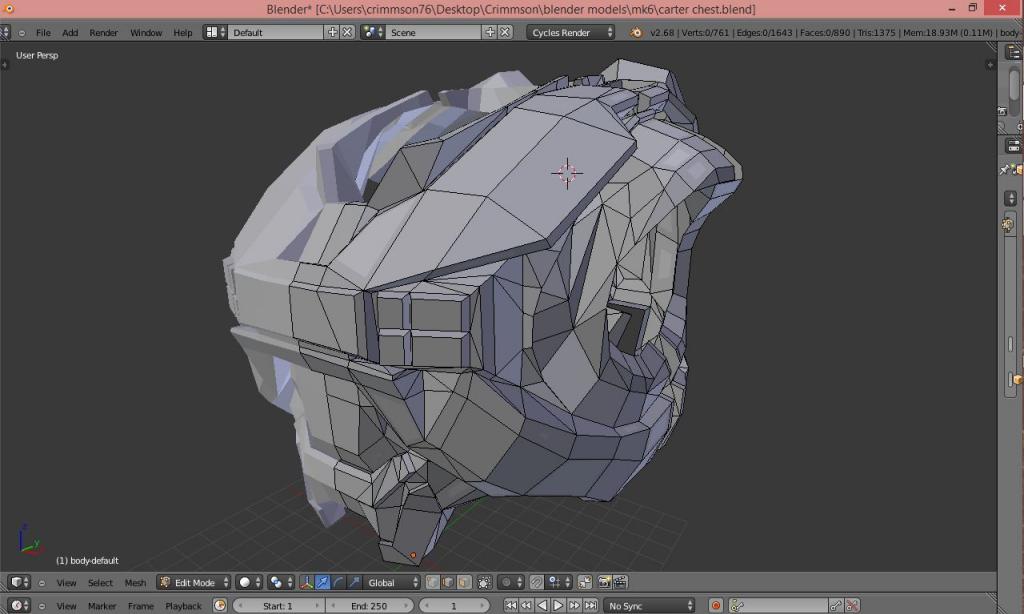Enable the scale manipulator

click(x=354, y=582)
